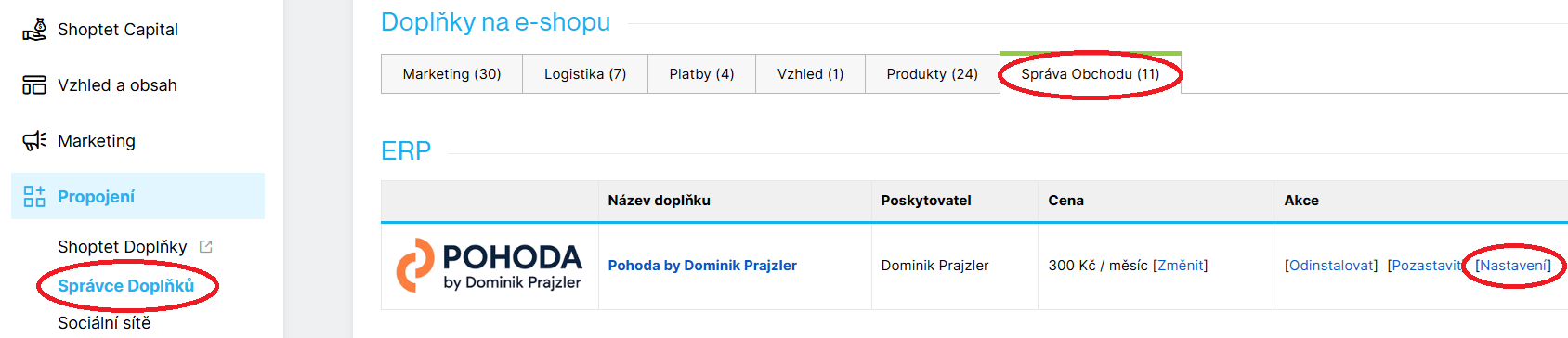The height and width of the screenshot is (338, 1568).
Task: Click the Shoptet Capital hand-coin icon
Action: tap(34, 30)
